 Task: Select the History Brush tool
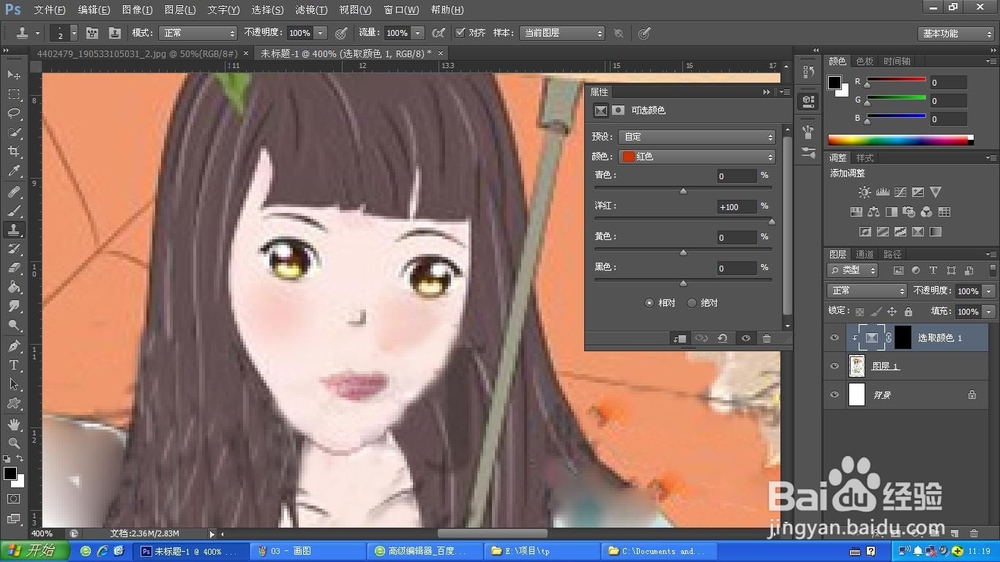13,249
